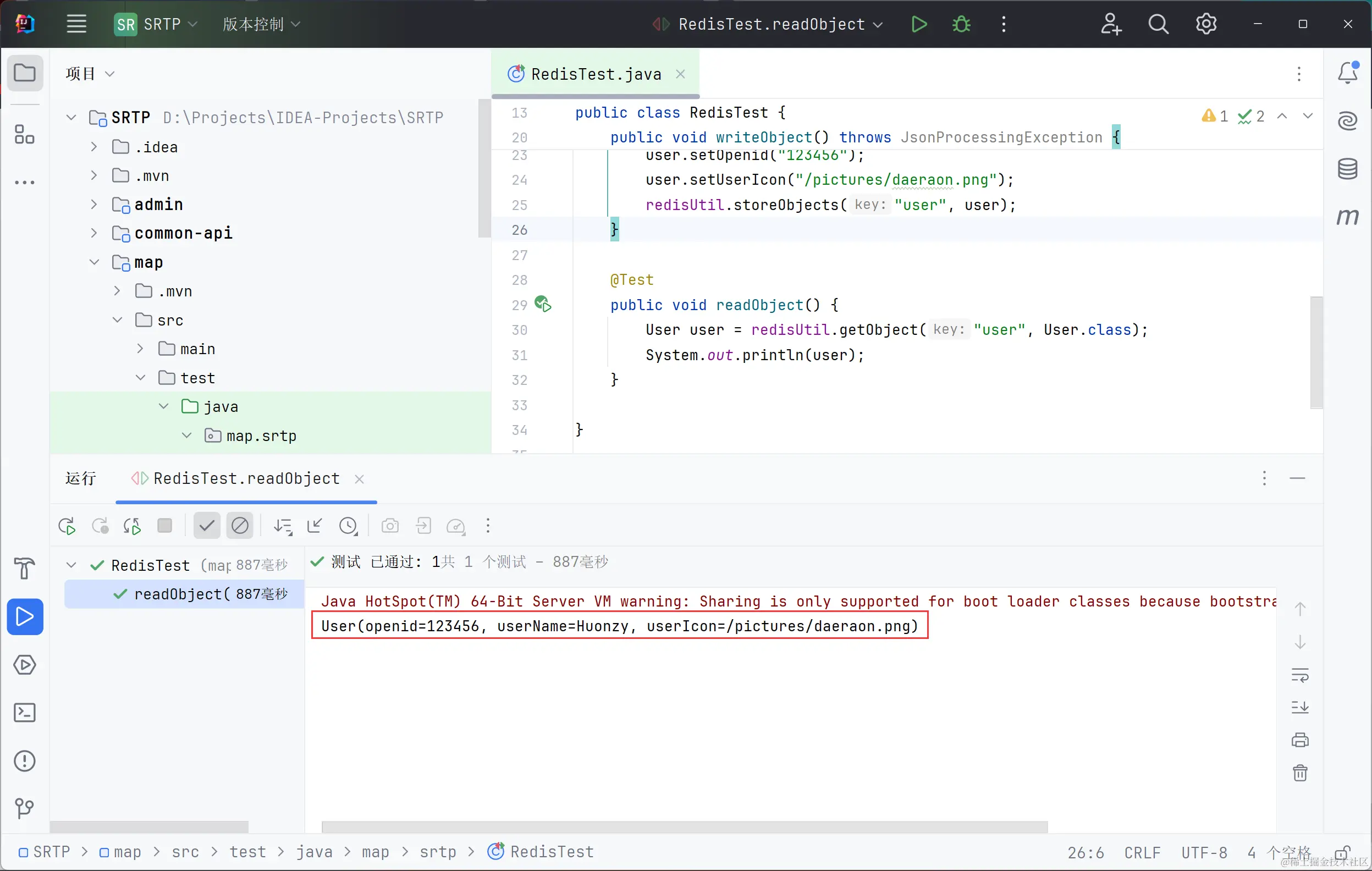The image size is (1372, 871).
Task: Click the Rerun failed tests icon
Action: tap(100, 526)
